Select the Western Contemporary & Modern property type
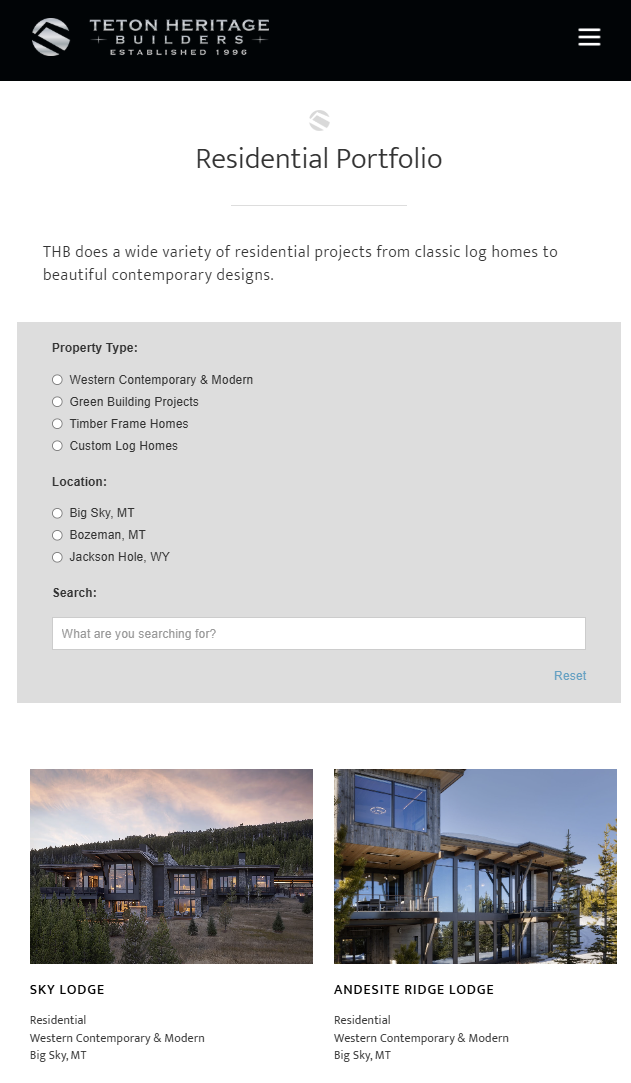The height and width of the screenshot is (1083, 631). pyautogui.click(x=57, y=379)
